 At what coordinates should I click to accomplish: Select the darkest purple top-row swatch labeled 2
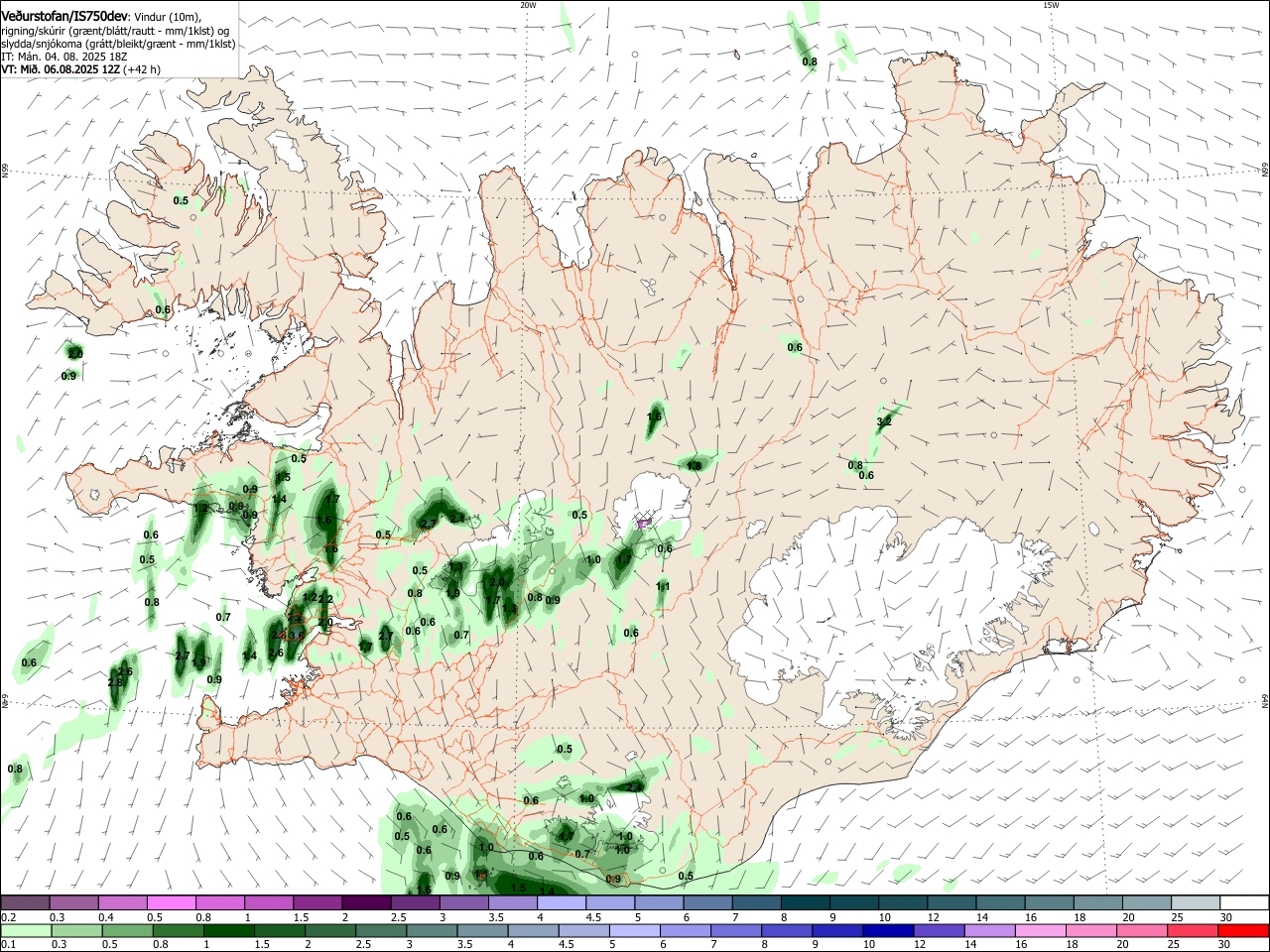click(365, 902)
